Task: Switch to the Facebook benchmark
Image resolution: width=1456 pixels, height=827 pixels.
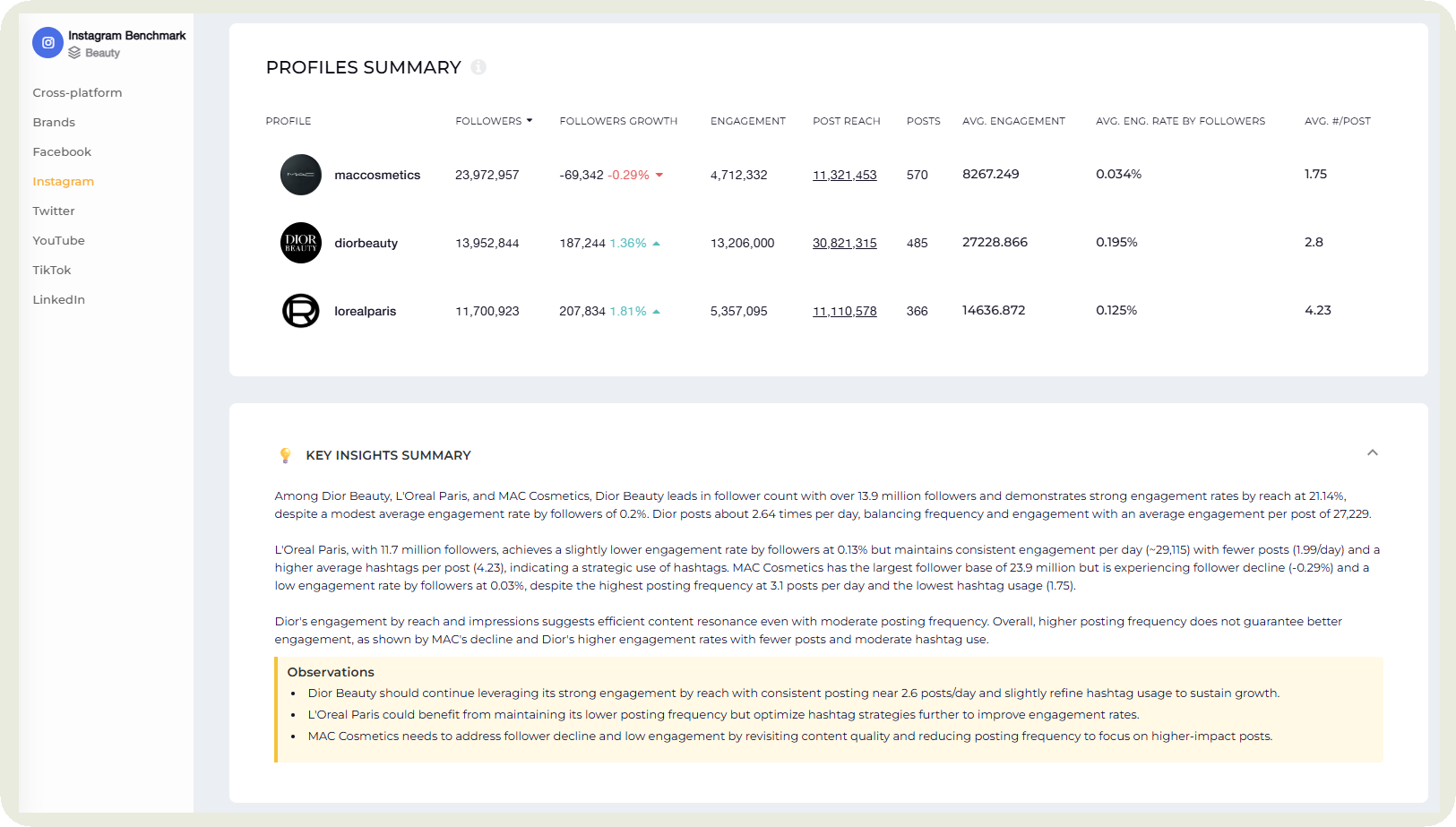Action: [x=62, y=151]
